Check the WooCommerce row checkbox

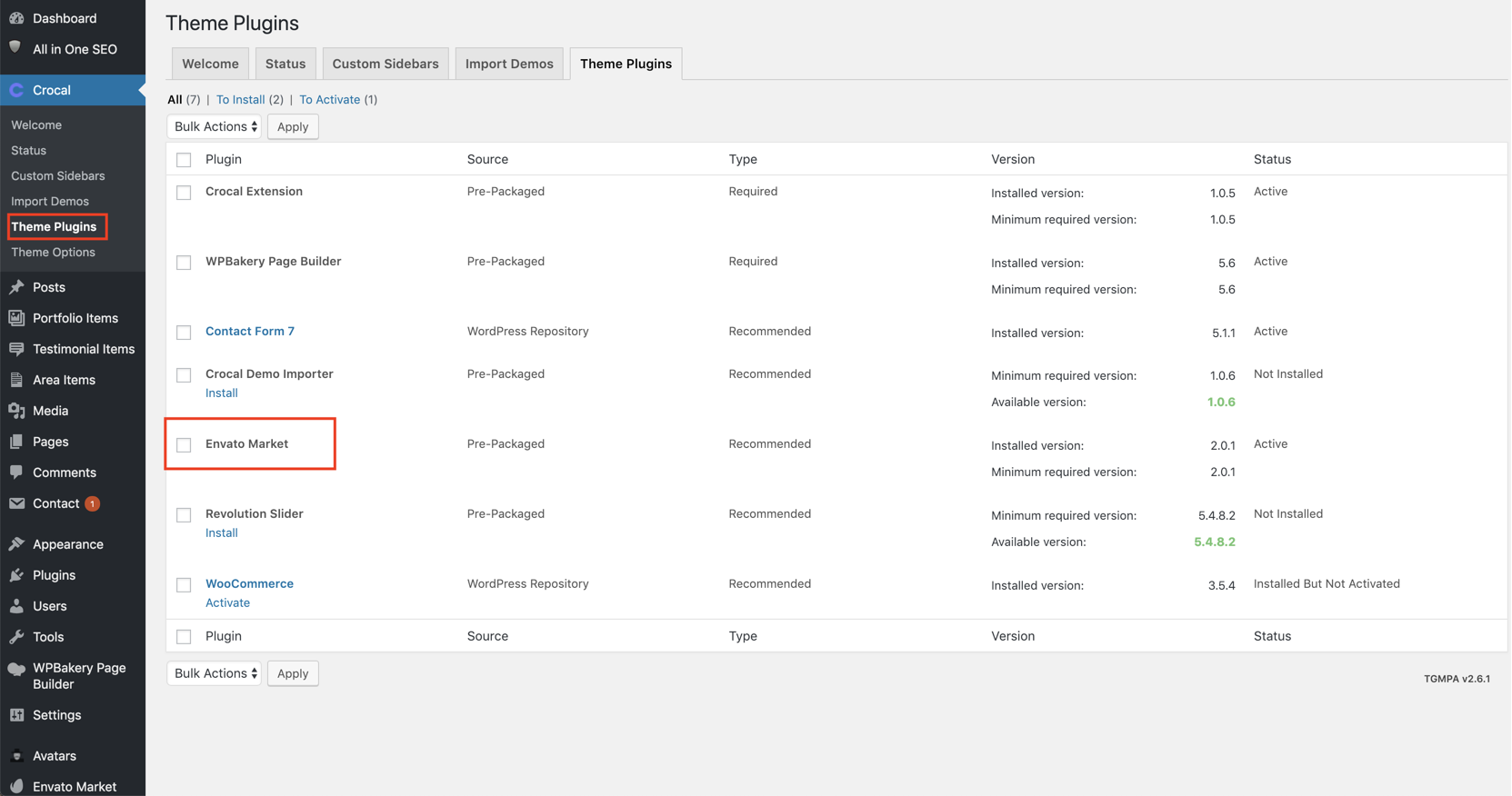pos(184,585)
